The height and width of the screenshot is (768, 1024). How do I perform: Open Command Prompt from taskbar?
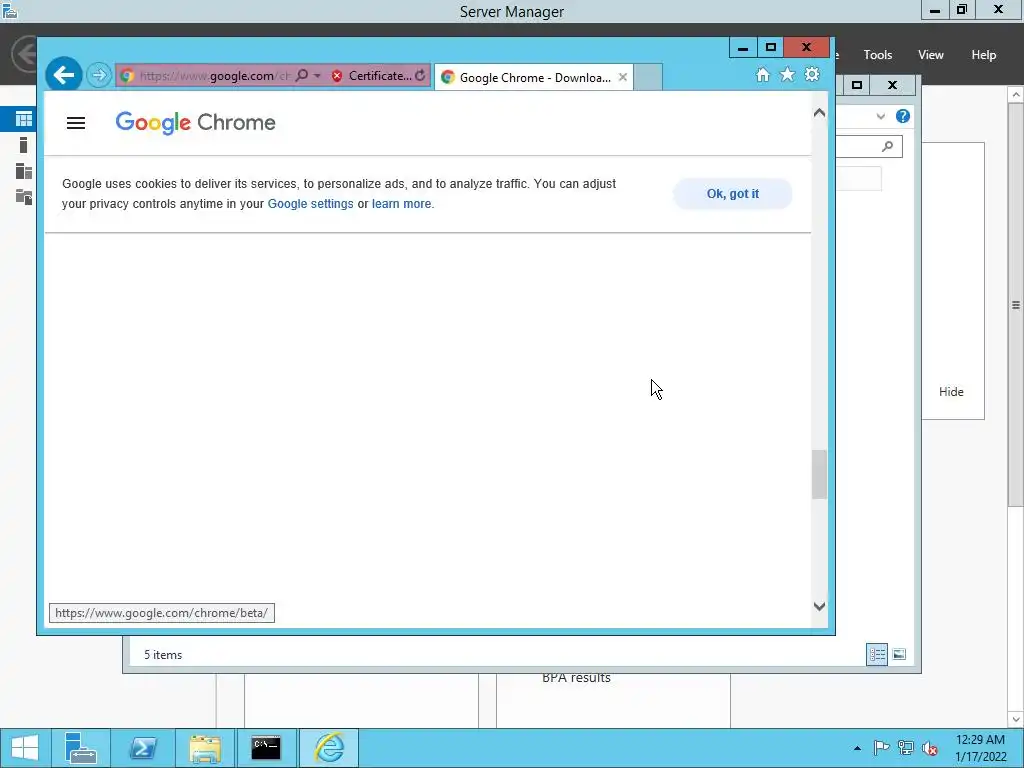266,748
